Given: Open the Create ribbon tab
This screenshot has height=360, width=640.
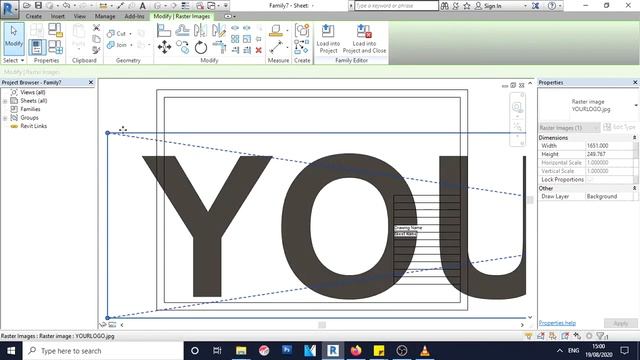Looking at the screenshot, I should (33, 16).
